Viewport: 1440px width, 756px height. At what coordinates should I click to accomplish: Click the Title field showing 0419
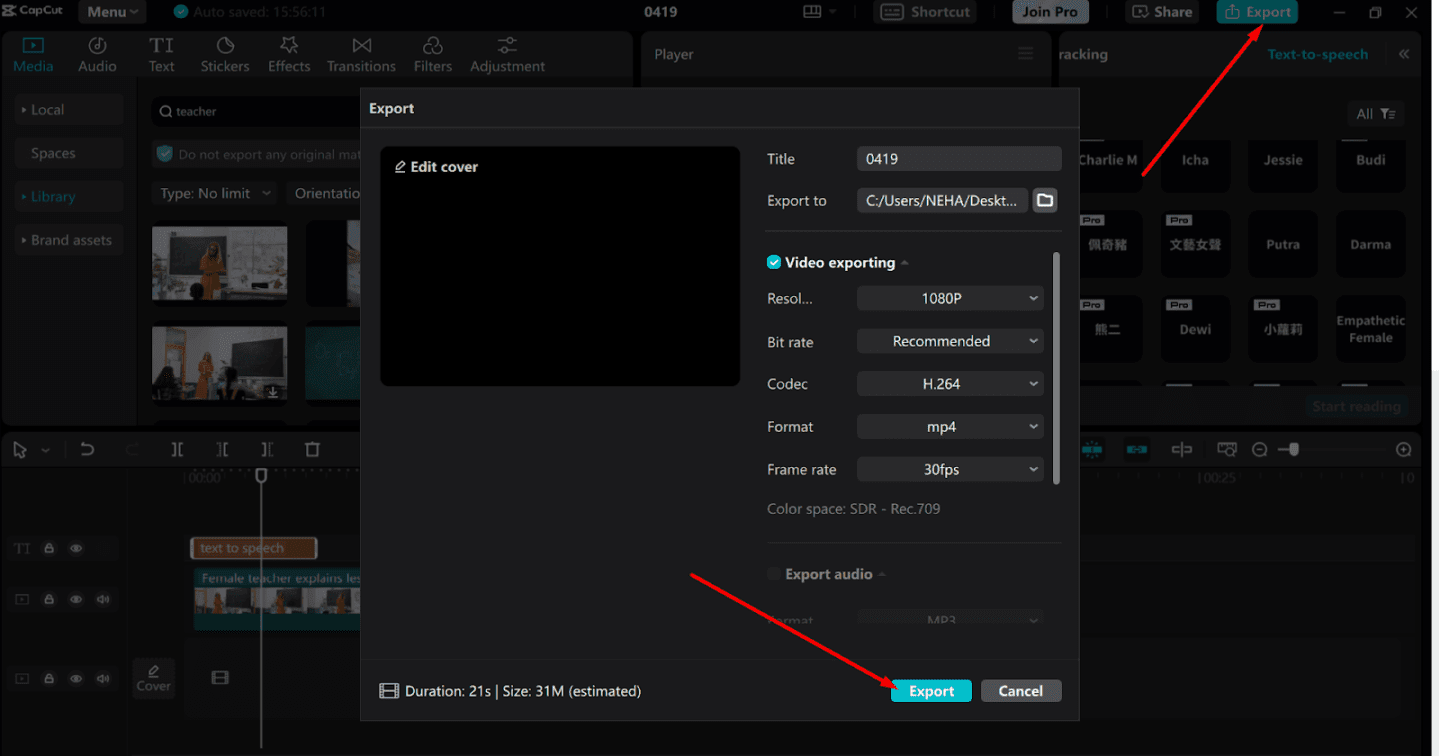[x=959, y=158]
